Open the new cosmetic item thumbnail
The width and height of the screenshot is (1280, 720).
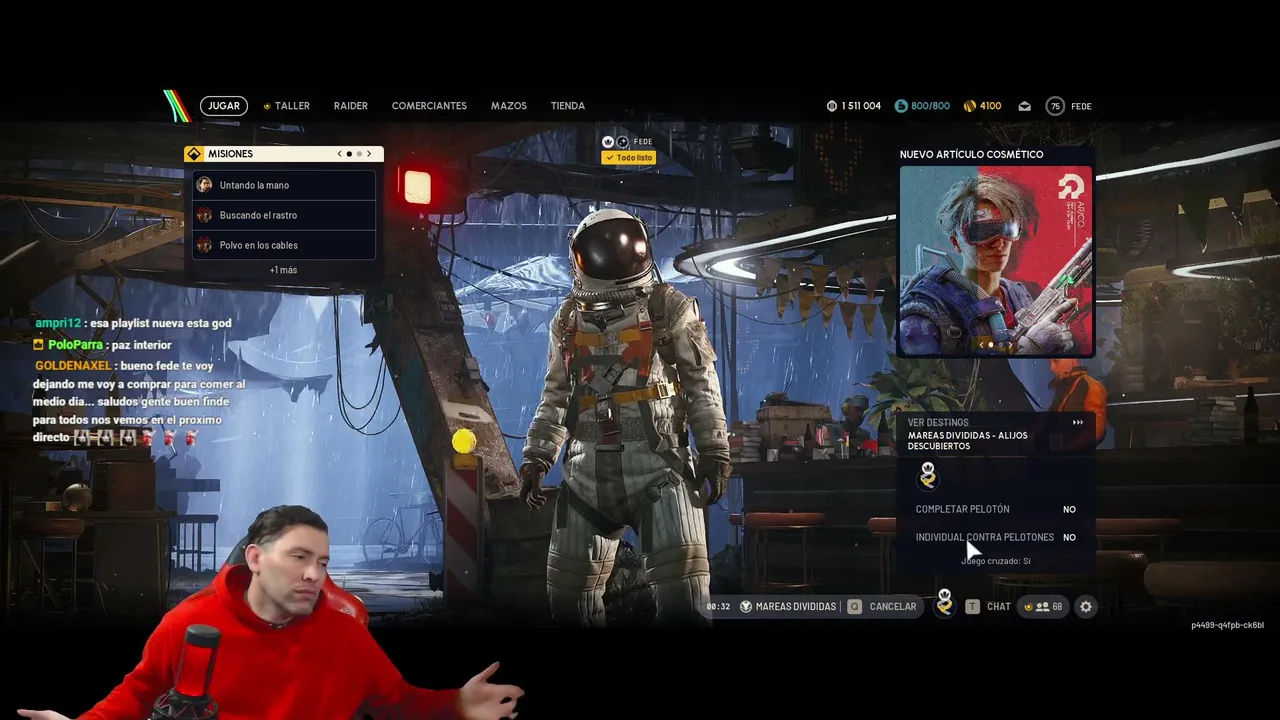point(997,261)
